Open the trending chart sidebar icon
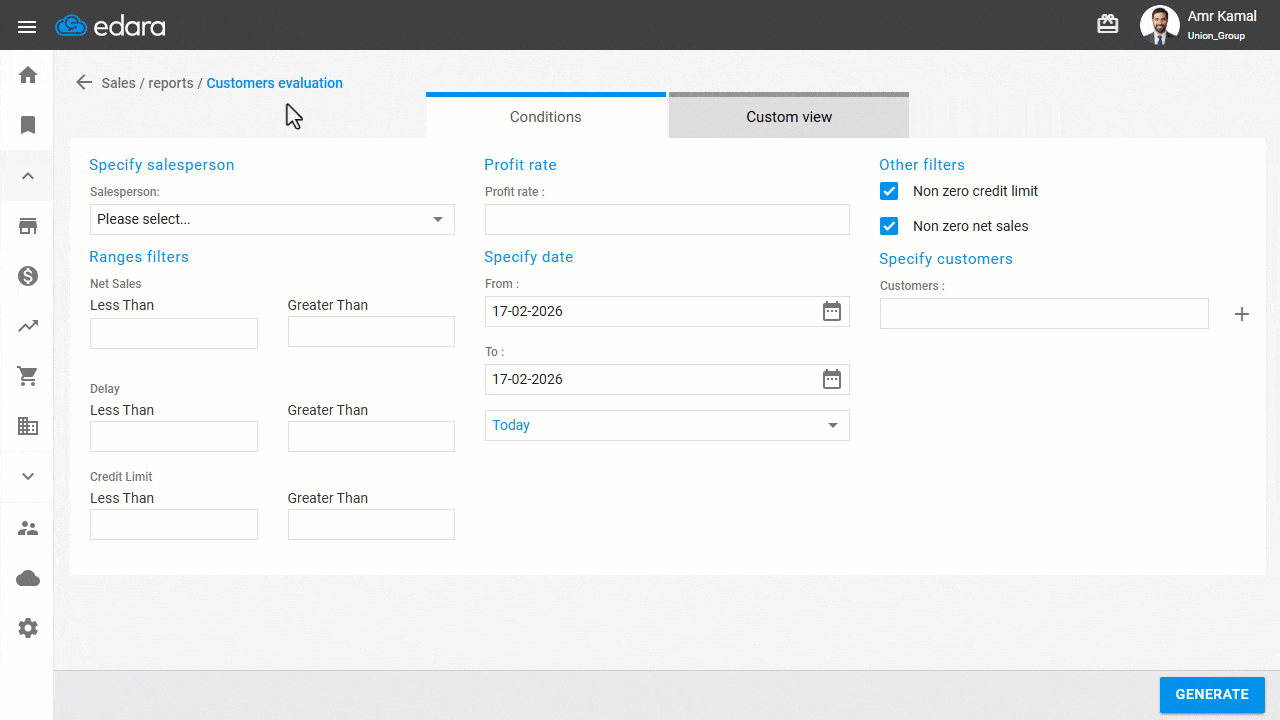 point(28,326)
